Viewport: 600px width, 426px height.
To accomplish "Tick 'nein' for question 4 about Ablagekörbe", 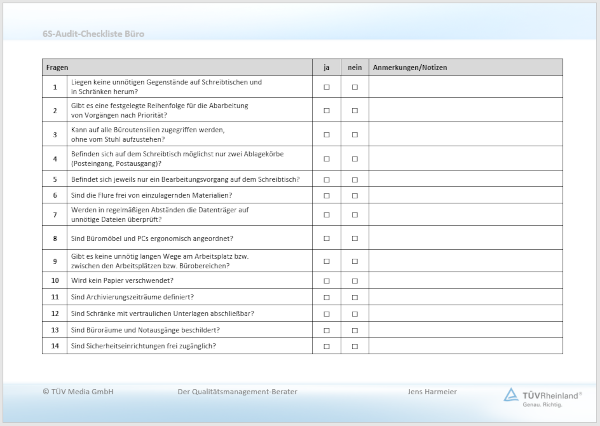I will click(x=355, y=159).
